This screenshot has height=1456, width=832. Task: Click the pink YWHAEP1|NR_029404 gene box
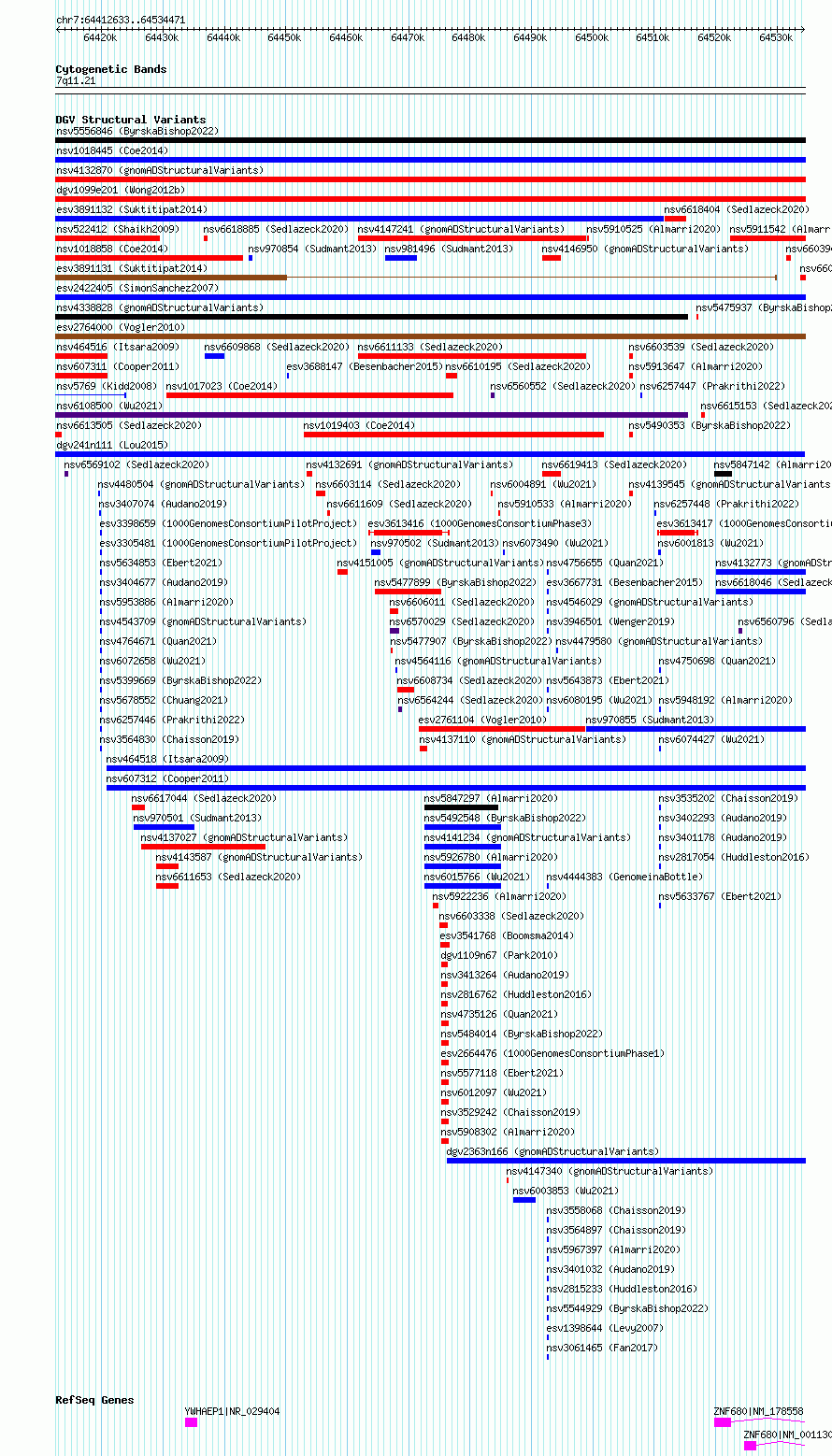tap(191, 1422)
